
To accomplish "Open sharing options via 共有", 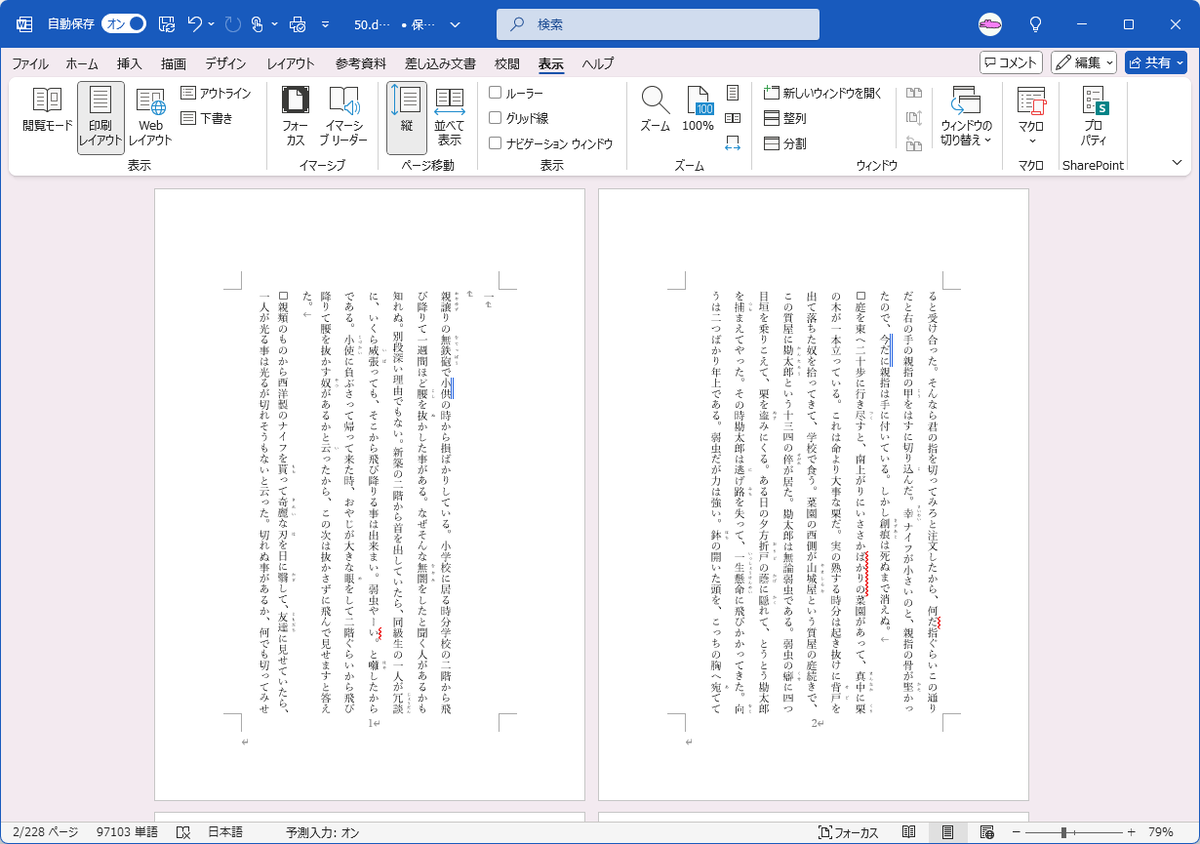I will [1155, 62].
